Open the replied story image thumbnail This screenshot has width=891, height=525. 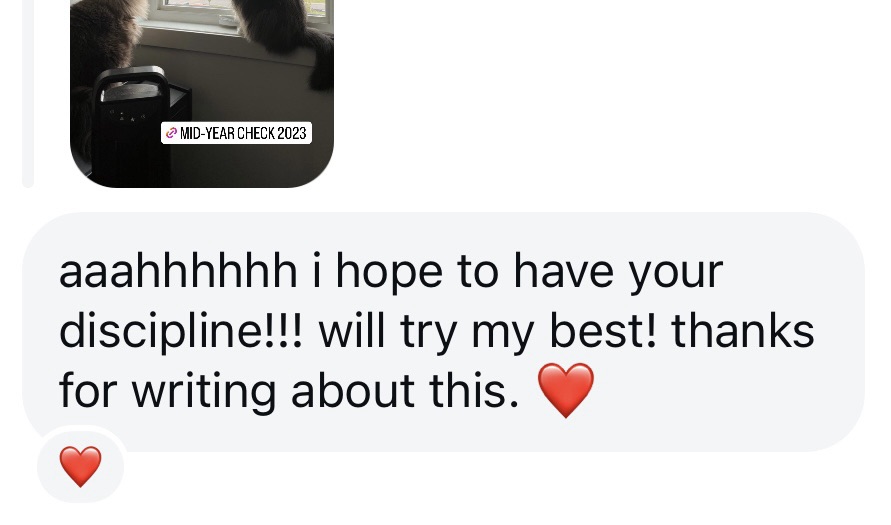202,94
